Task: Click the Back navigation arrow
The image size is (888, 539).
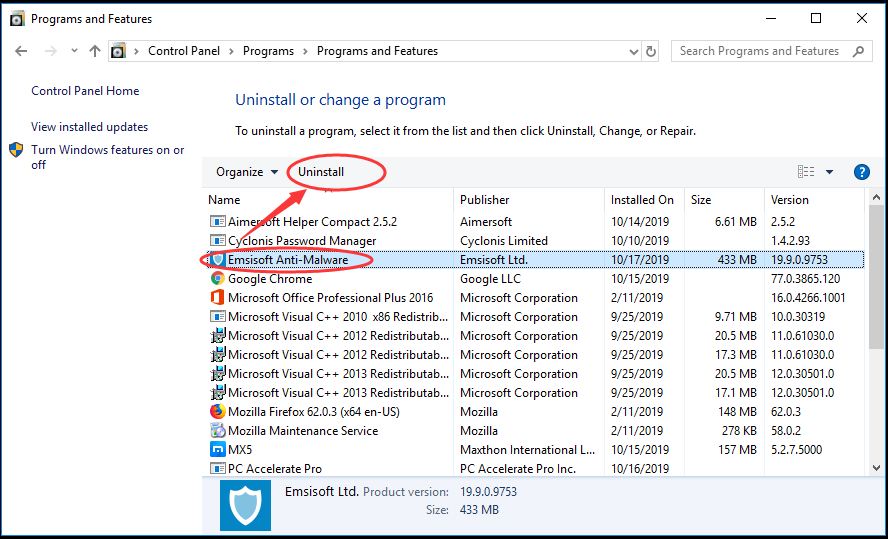Action: click(21, 51)
